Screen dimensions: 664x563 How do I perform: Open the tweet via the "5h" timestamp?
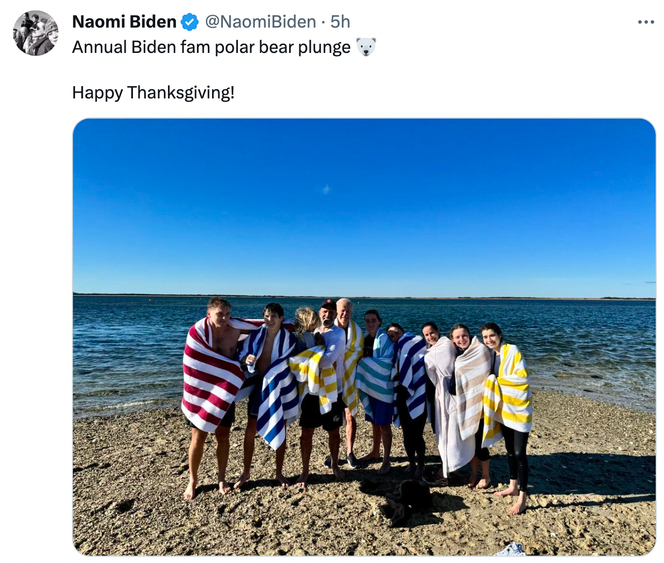coord(340,22)
